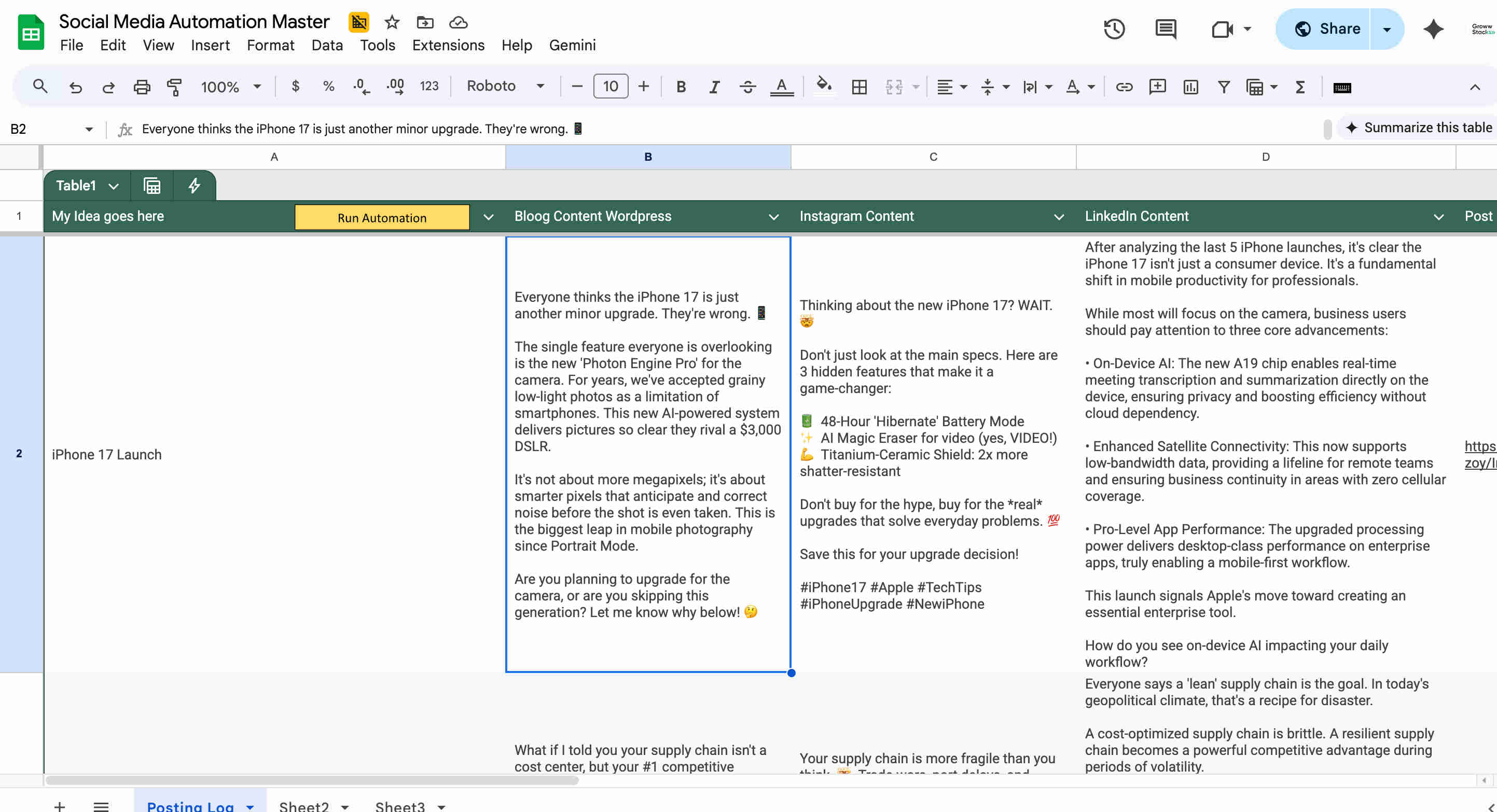Screen dimensions: 1497x812
Task: Click the lightning bolt icon on Table1
Action: point(194,186)
